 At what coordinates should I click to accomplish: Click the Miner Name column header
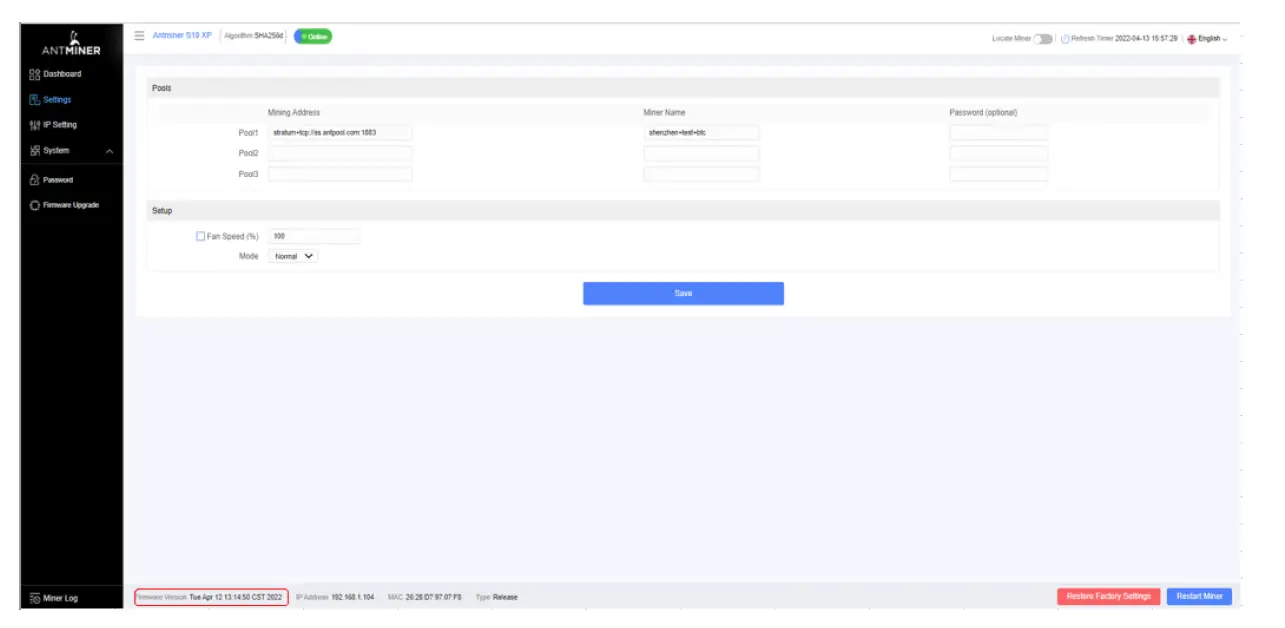coord(664,113)
